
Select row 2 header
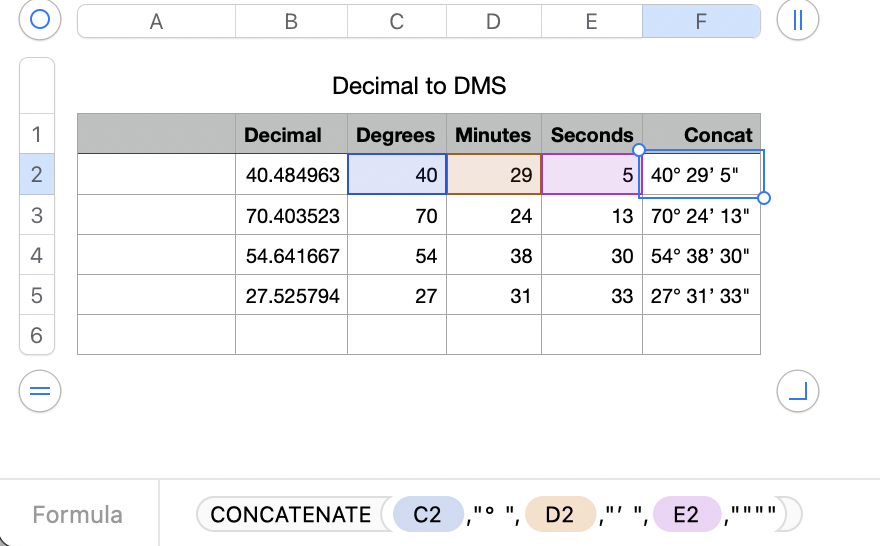37,175
